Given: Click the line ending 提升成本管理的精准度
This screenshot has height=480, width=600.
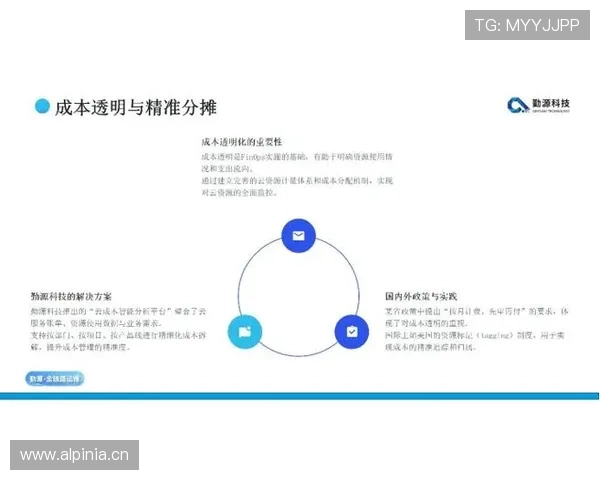Looking at the screenshot, I should tap(81, 347).
